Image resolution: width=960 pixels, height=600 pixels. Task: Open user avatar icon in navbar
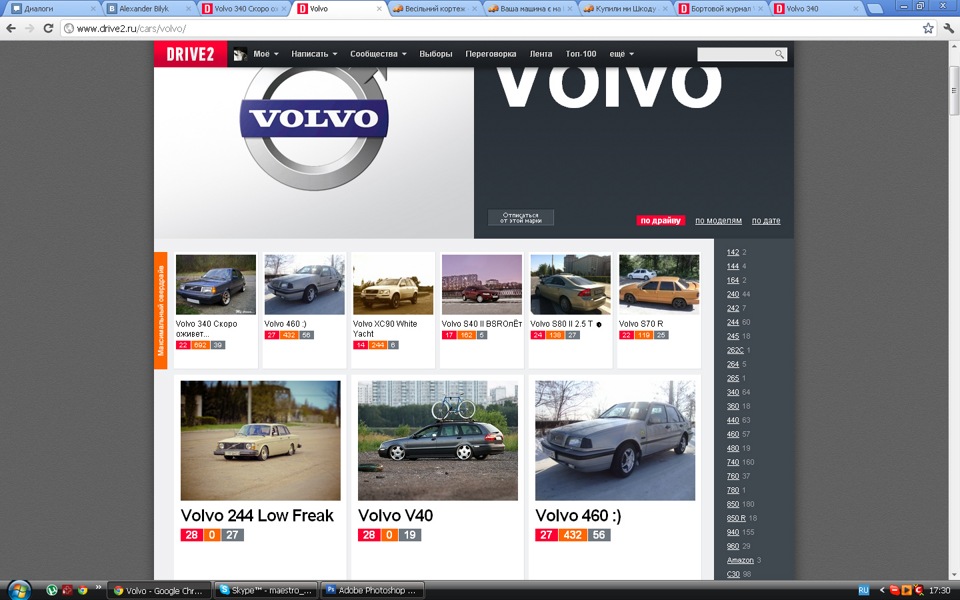click(240, 54)
